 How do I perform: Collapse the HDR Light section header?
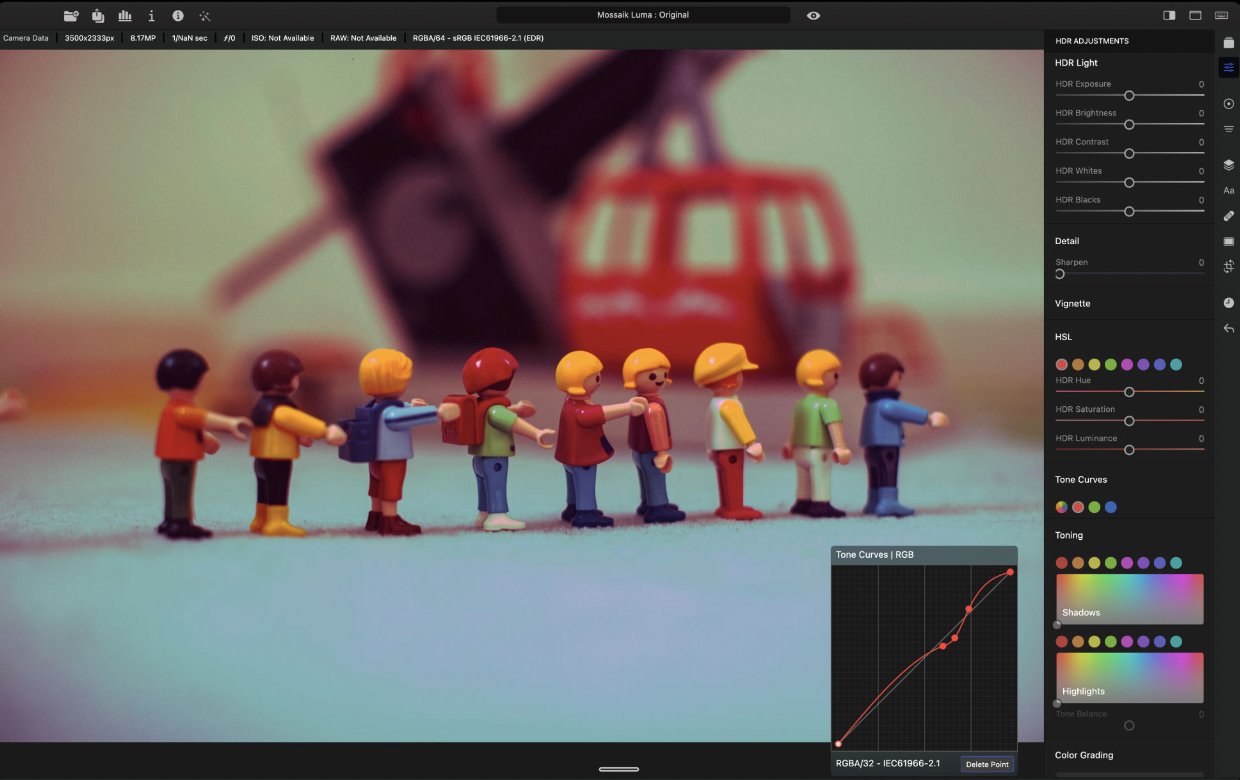[x=1076, y=62]
